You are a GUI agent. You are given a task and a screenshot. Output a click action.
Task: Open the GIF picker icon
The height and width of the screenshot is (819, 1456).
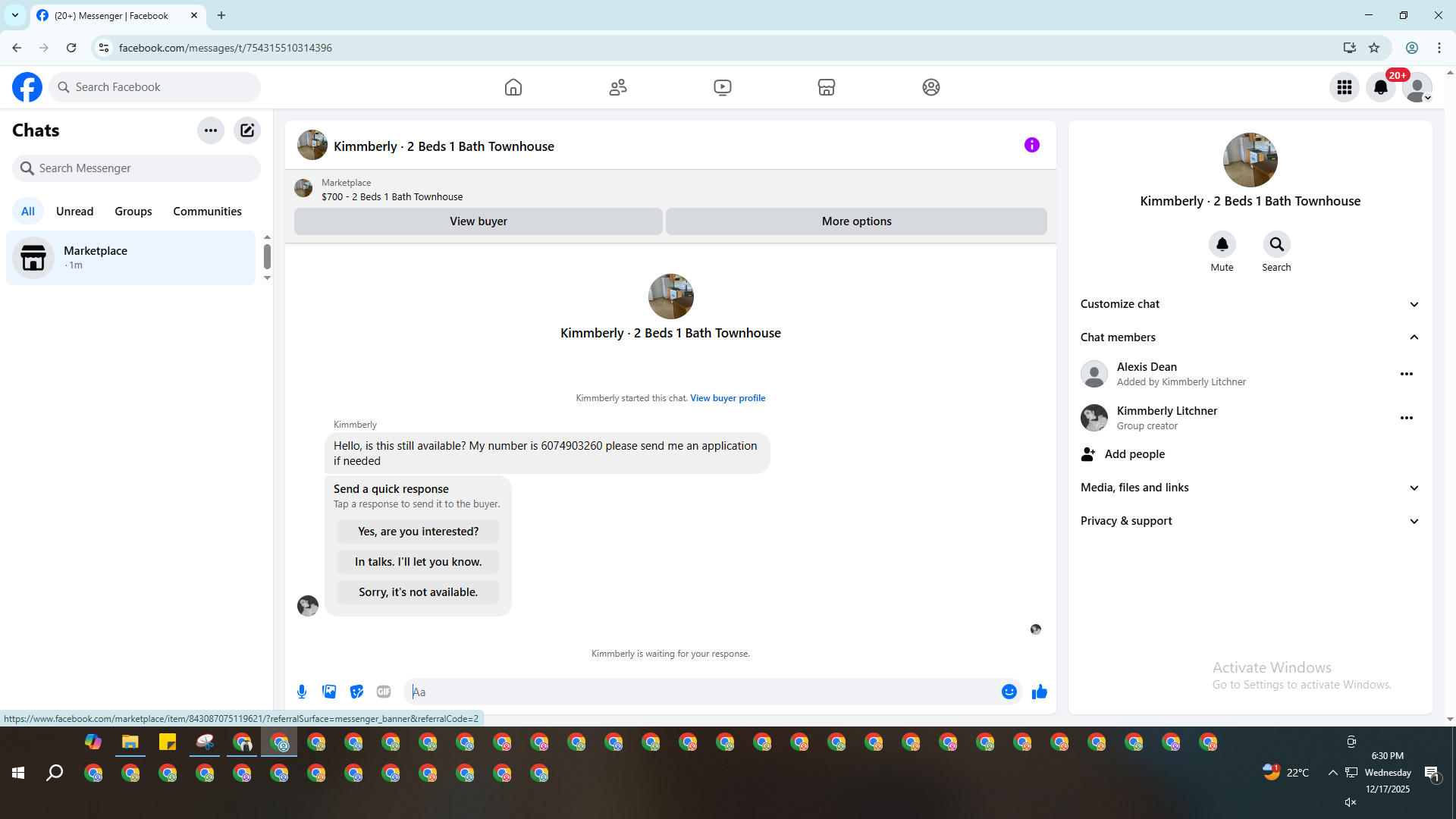[384, 692]
